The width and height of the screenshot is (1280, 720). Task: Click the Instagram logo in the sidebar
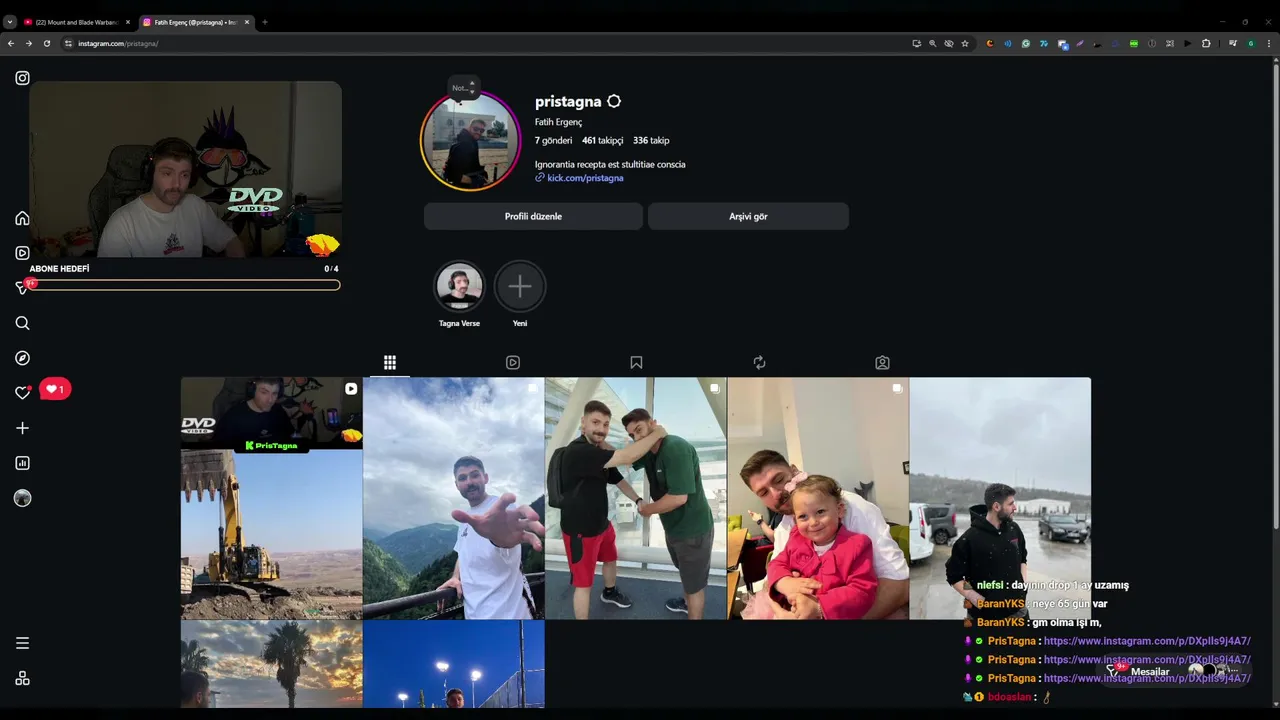(x=22, y=78)
